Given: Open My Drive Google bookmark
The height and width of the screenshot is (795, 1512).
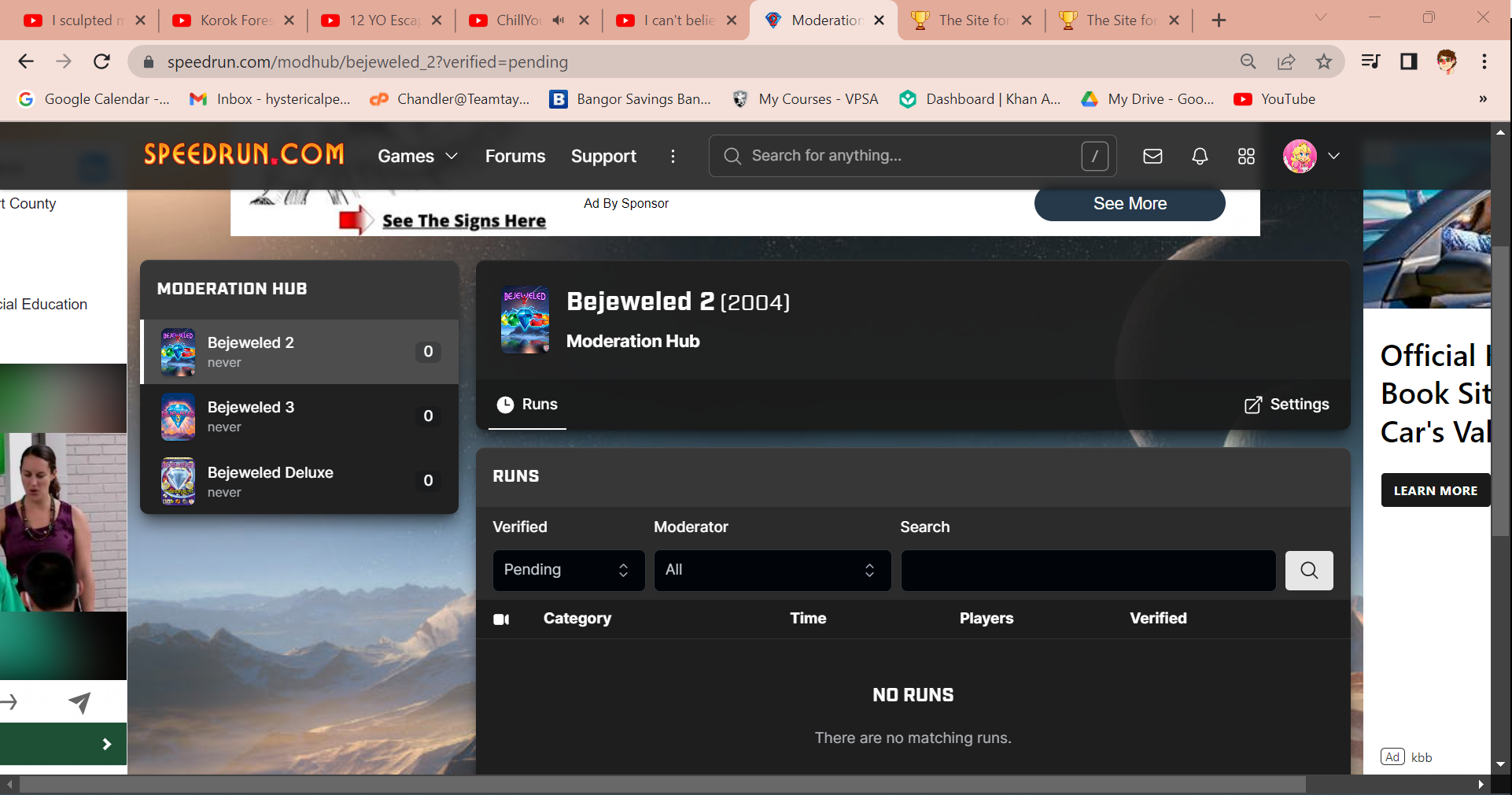Looking at the screenshot, I should tap(1147, 99).
